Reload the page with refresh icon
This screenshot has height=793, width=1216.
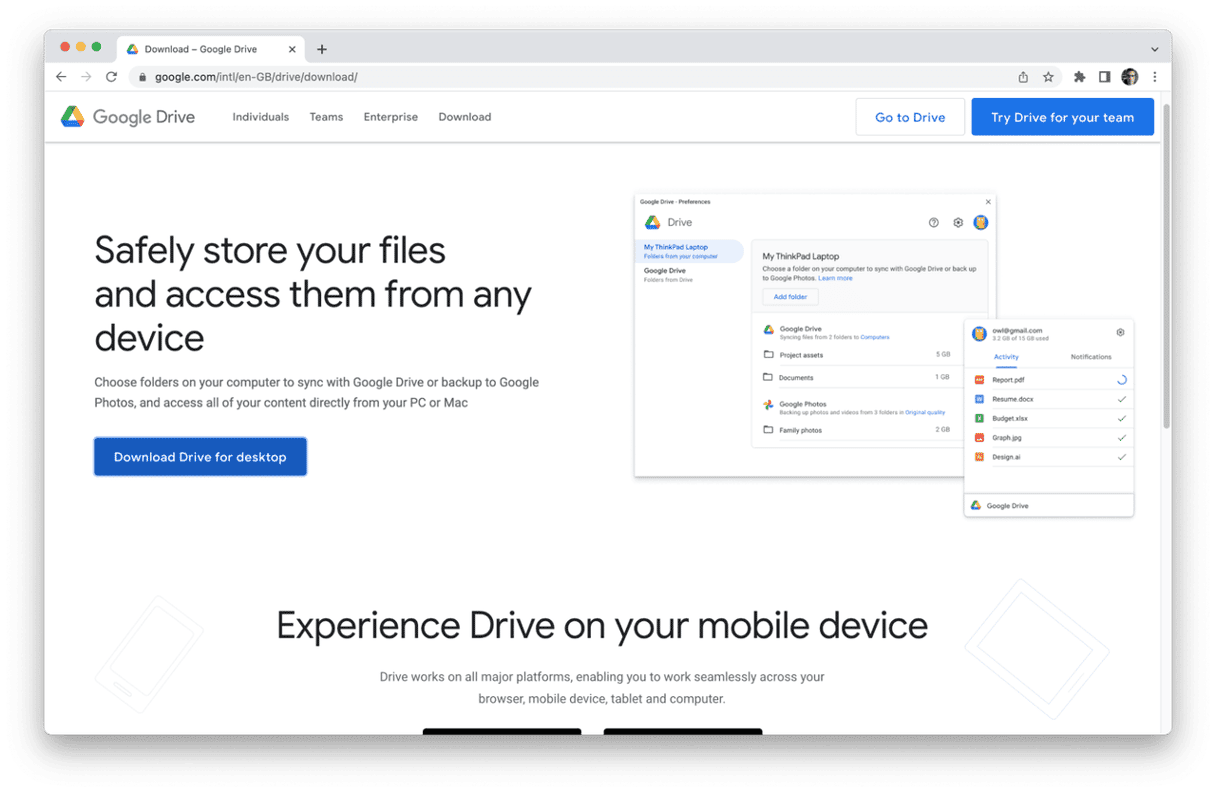click(x=111, y=77)
